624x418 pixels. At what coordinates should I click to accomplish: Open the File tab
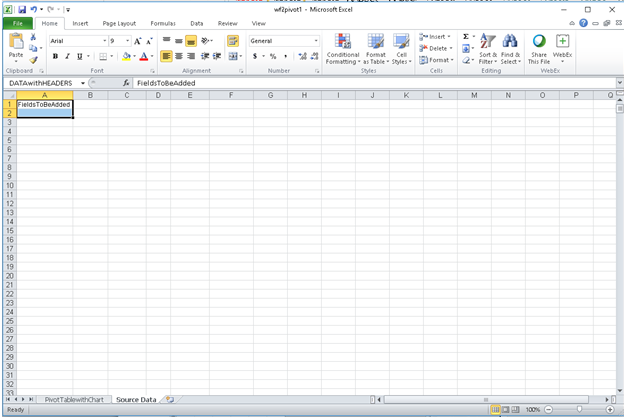coord(18,23)
